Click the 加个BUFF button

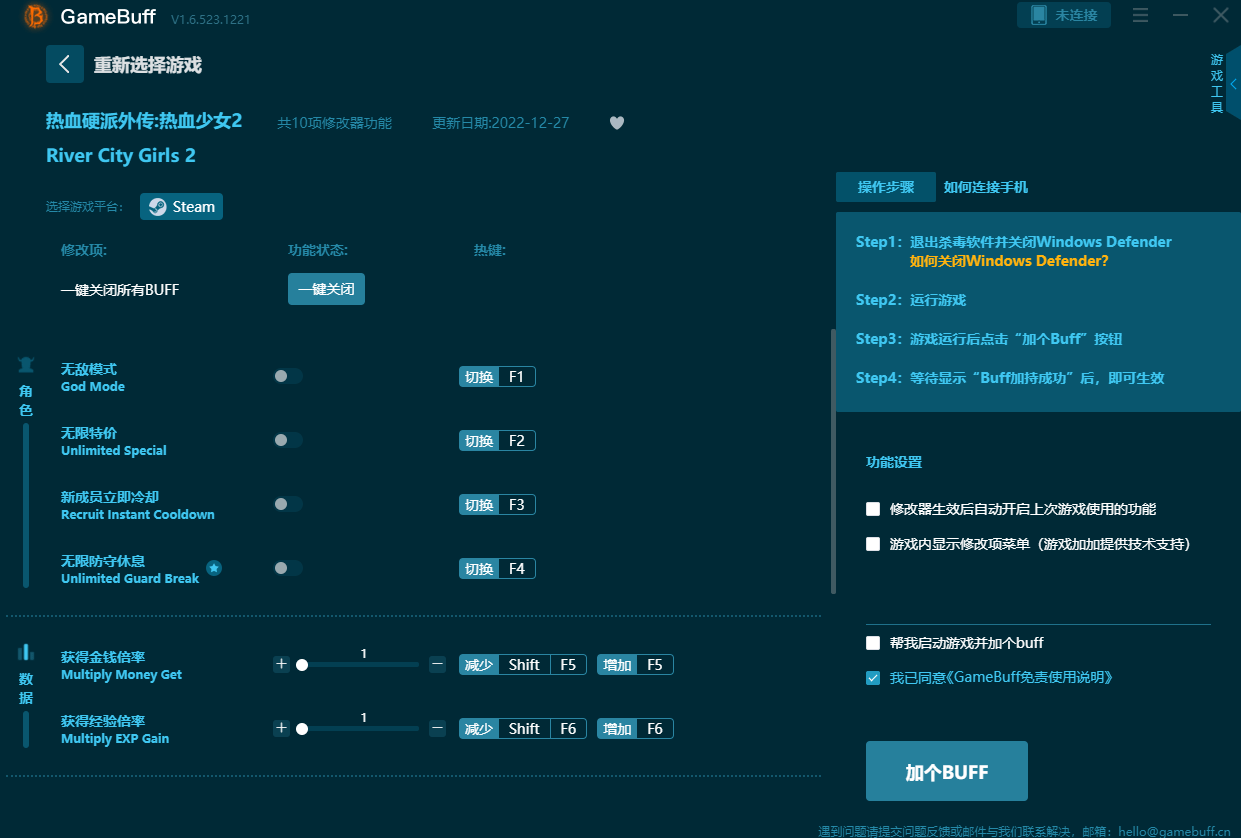point(947,771)
